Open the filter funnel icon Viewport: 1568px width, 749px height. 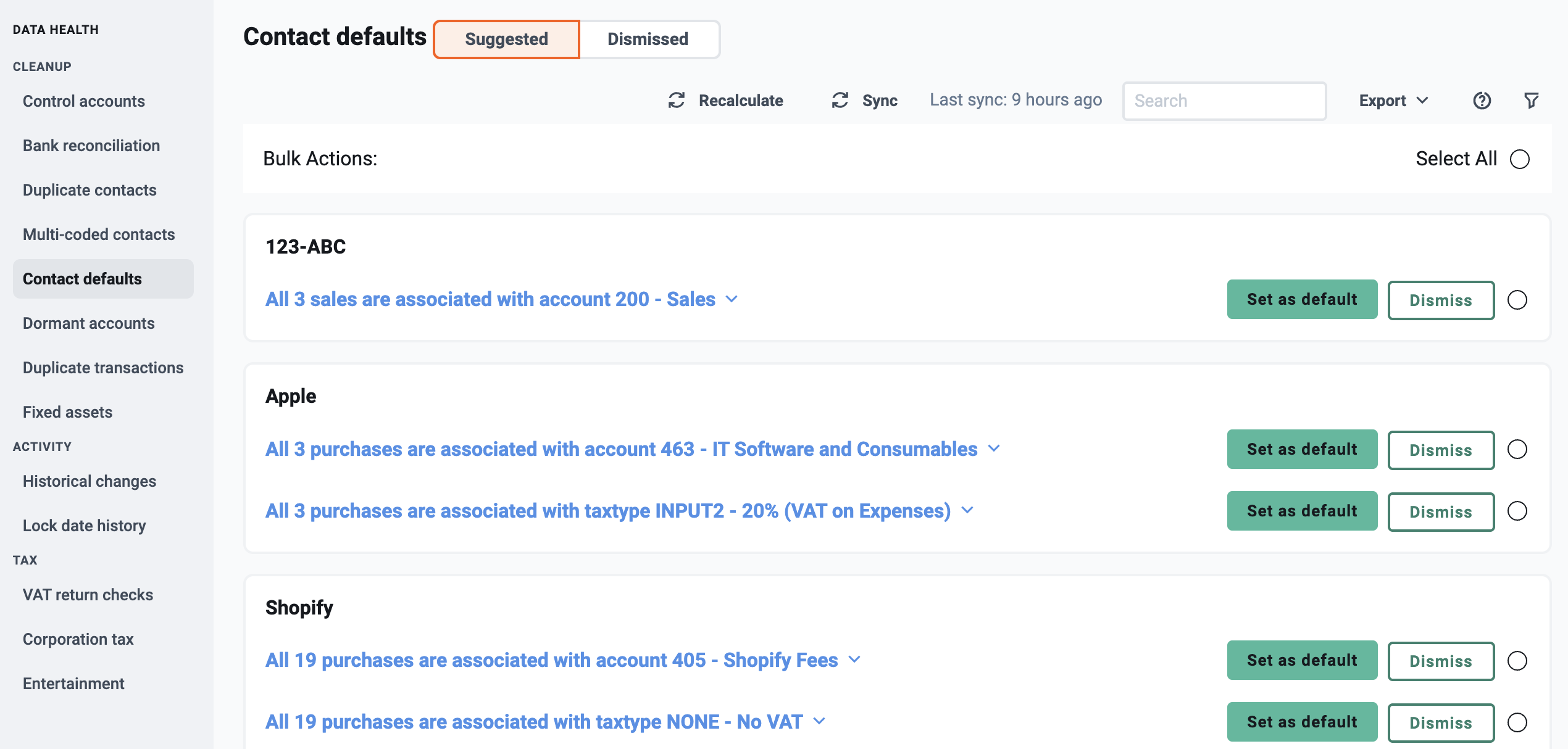click(x=1531, y=101)
